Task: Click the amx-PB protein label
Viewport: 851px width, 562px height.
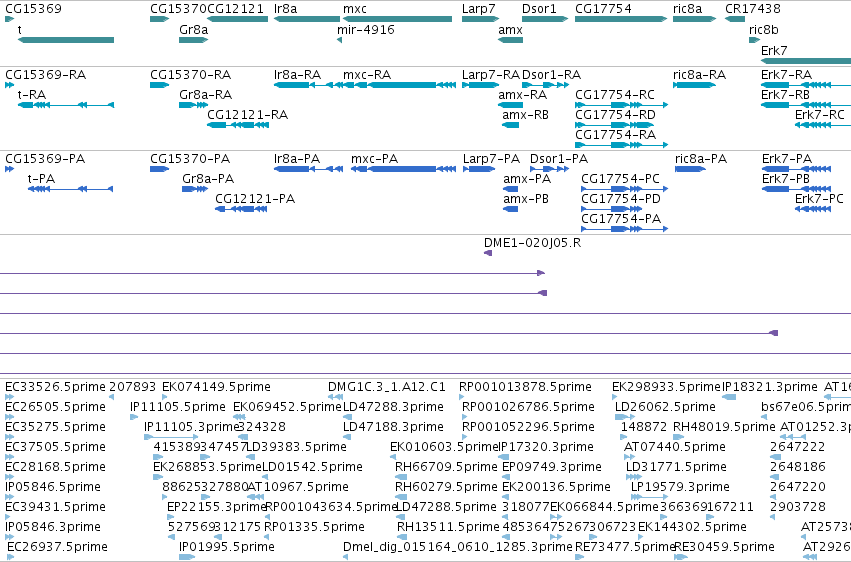Action: pos(526,199)
